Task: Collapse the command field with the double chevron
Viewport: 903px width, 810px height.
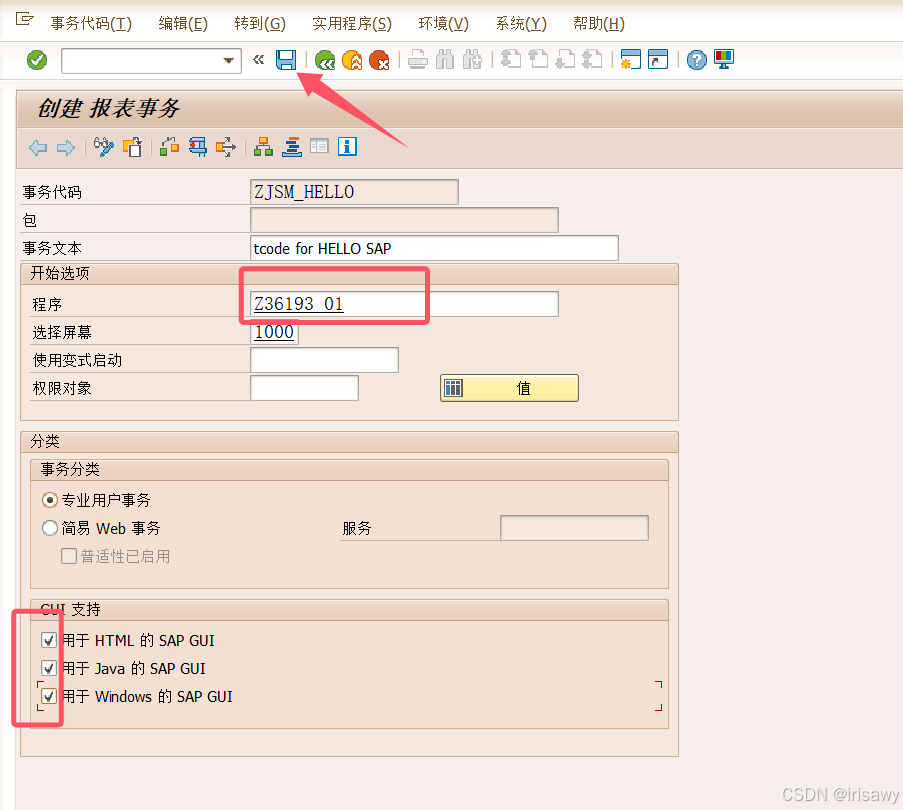Action: (x=259, y=59)
